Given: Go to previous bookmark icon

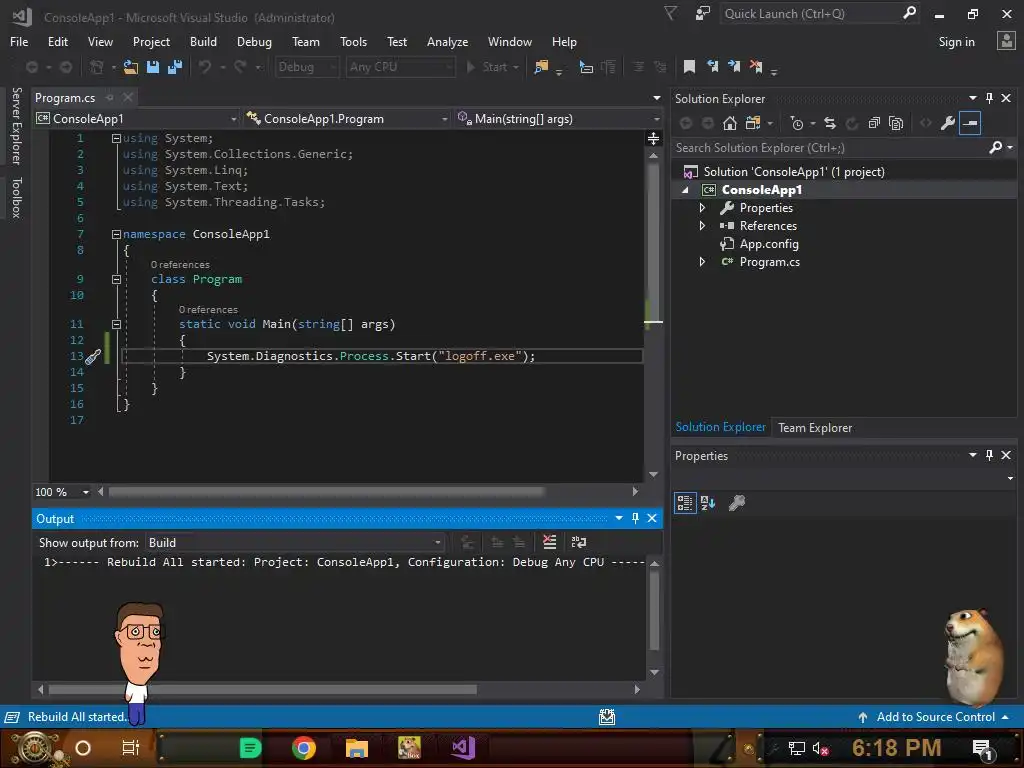Looking at the screenshot, I should 712,67.
